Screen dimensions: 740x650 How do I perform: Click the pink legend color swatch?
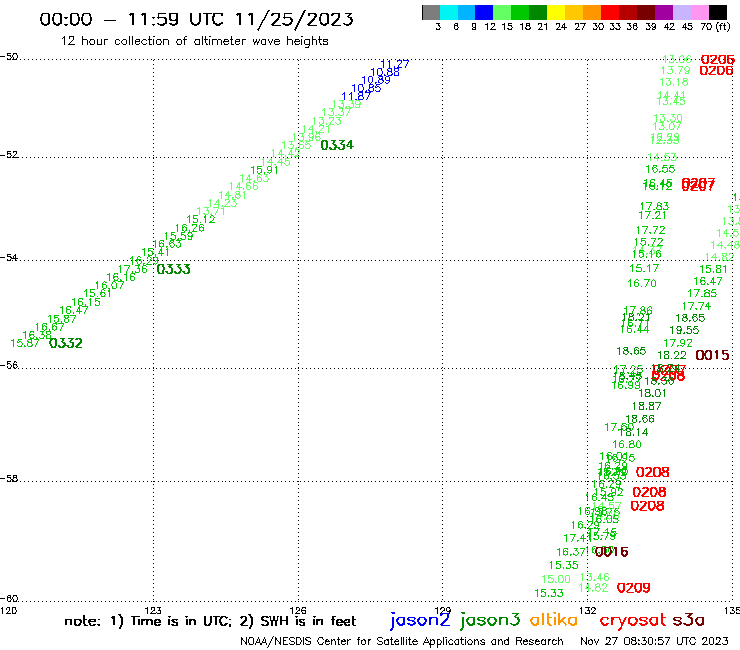(699, 12)
